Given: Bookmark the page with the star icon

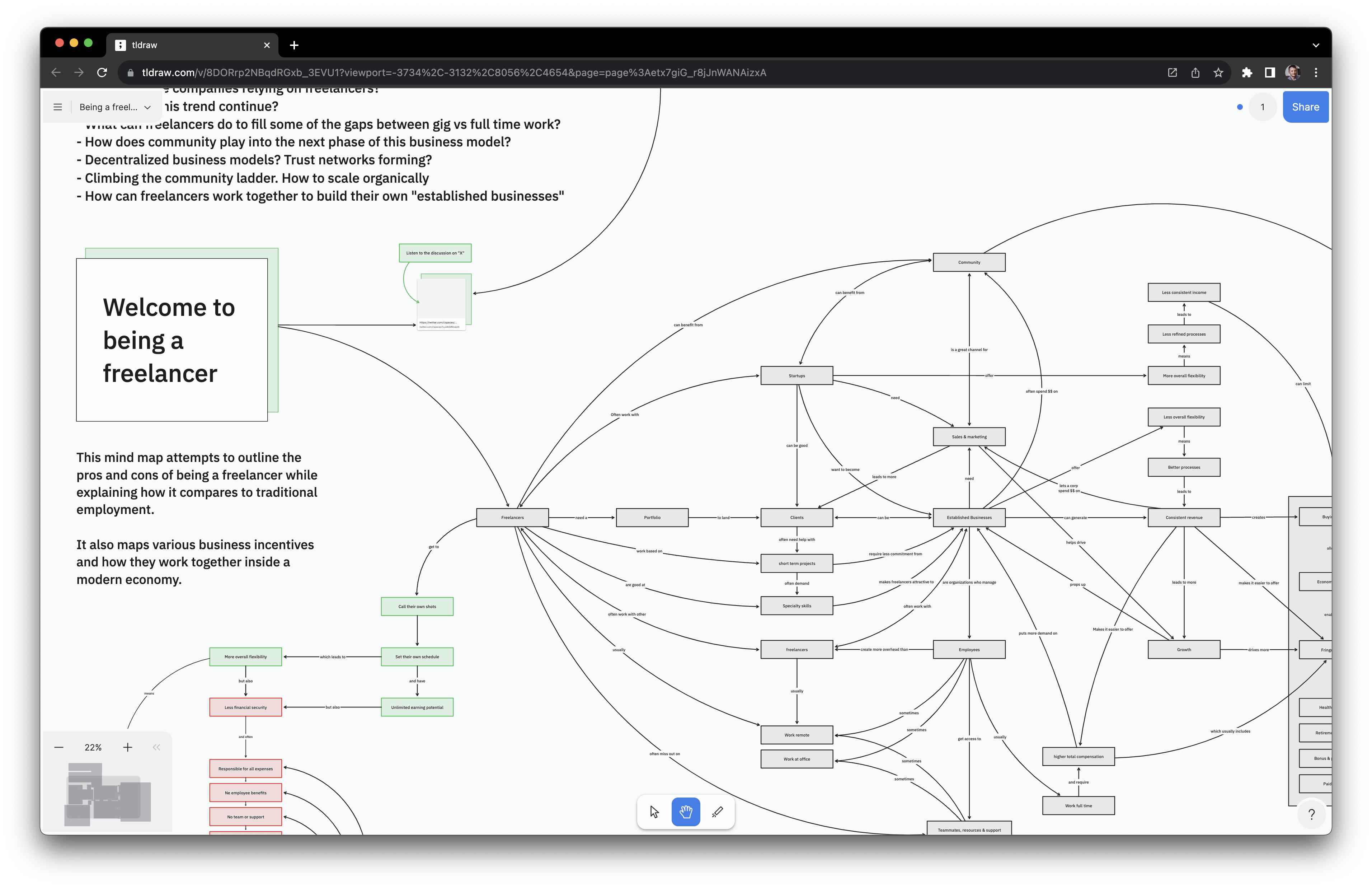Looking at the screenshot, I should click(1218, 73).
